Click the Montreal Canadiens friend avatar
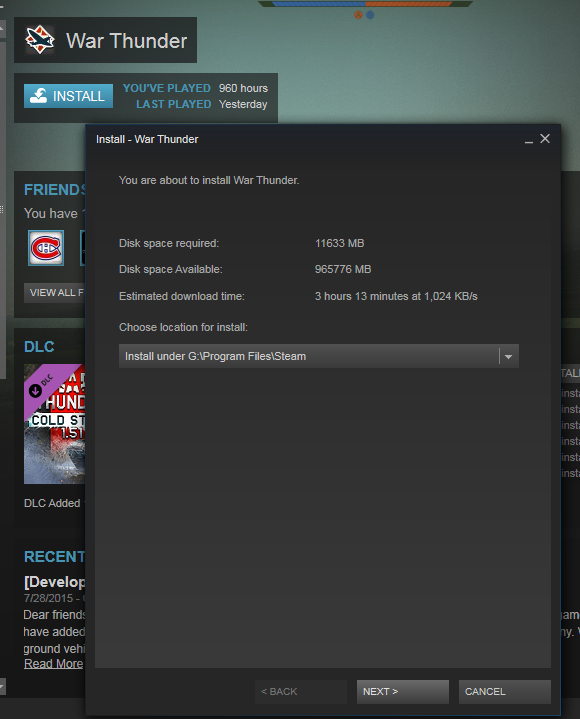The height and width of the screenshot is (719, 580). pyautogui.click(x=46, y=248)
